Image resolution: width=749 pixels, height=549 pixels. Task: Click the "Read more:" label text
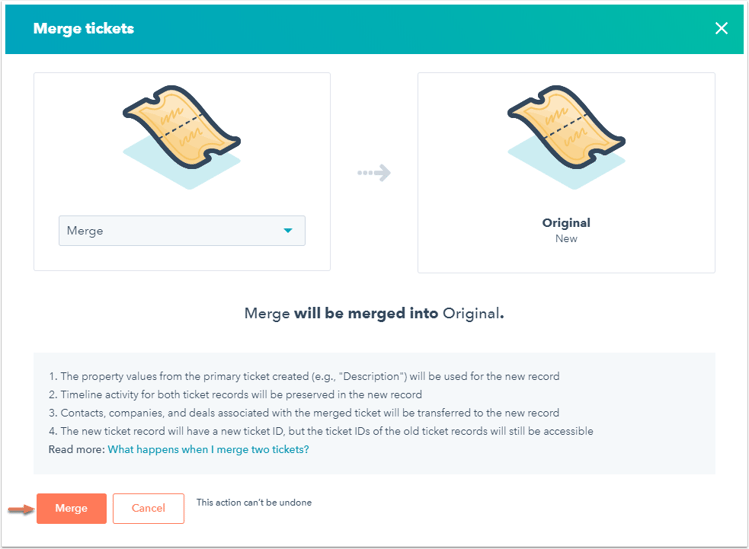76,450
